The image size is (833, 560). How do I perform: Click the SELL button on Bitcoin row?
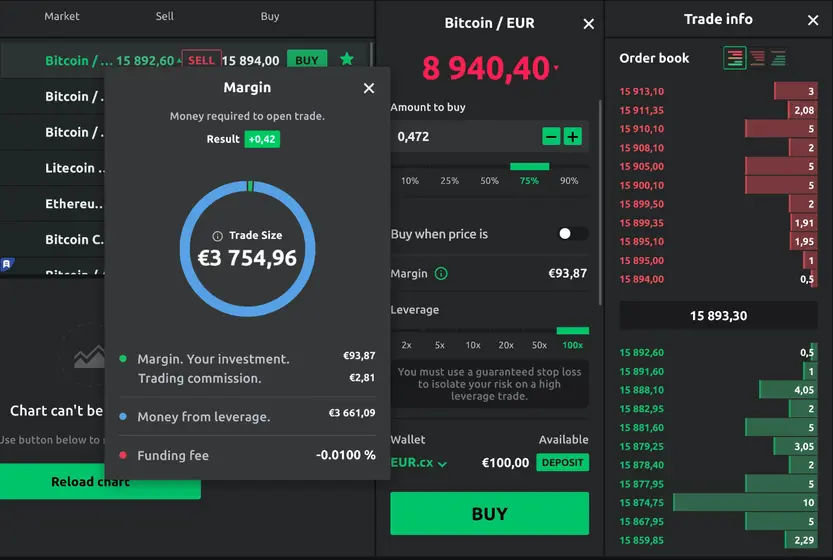pyautogui.click(x=201, y=60)
